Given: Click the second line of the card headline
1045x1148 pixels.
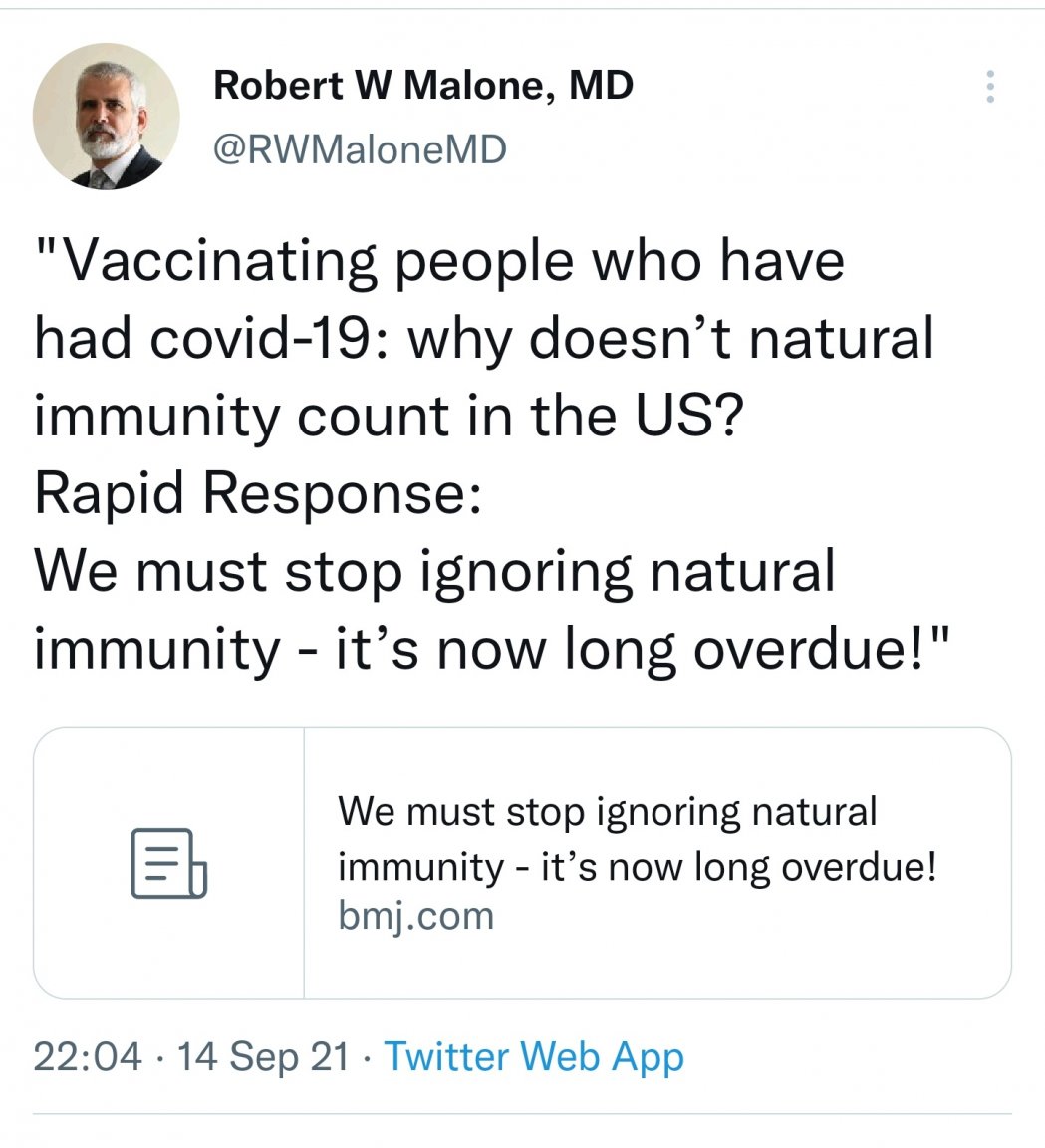Looking at the screenshot, I should [638, 866].
